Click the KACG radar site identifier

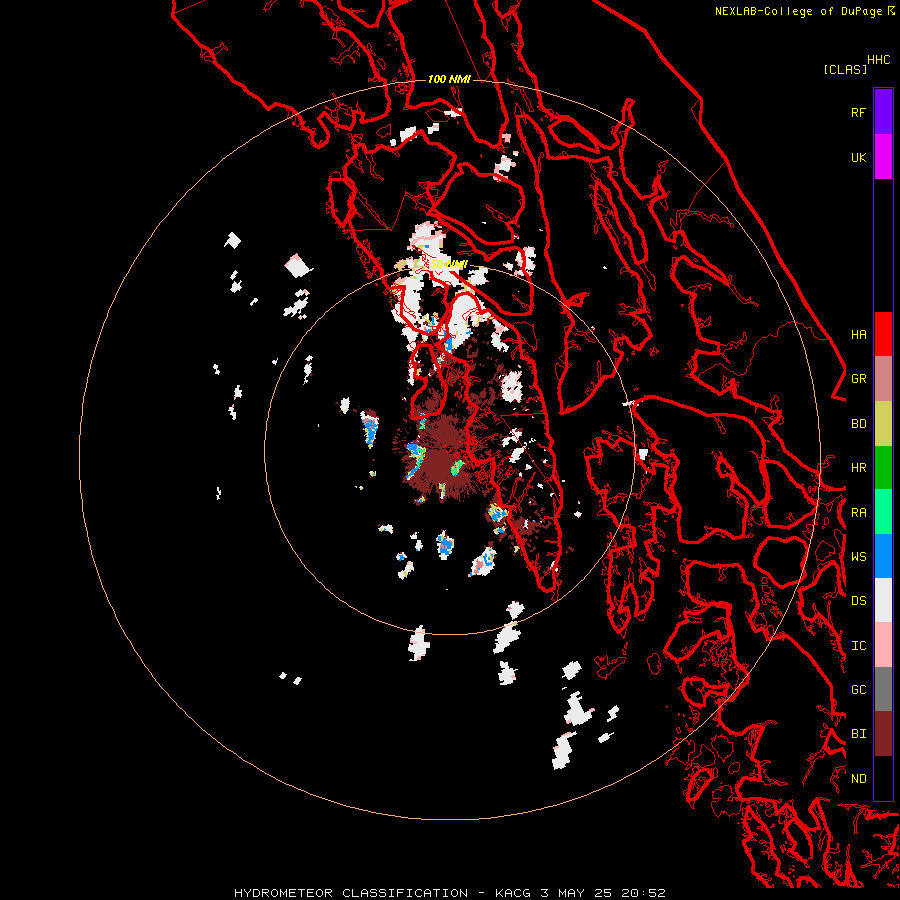(x=513, y=893)
